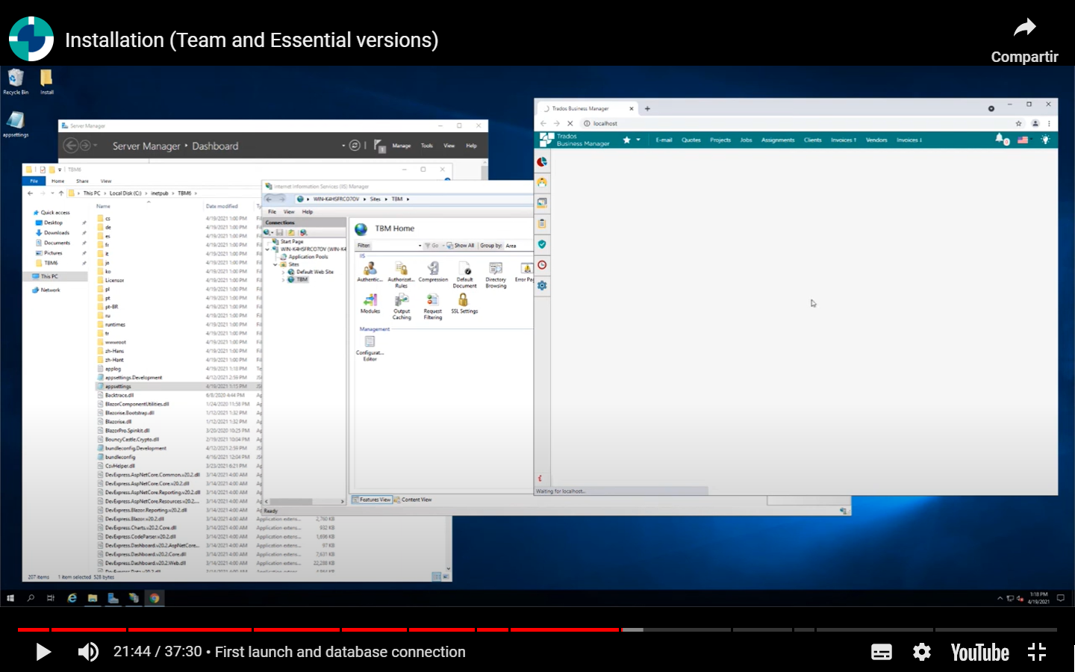Open Authentication feature in IIS Manager
The width and height of the screenshot is (1077, 672).
point(370,272)
